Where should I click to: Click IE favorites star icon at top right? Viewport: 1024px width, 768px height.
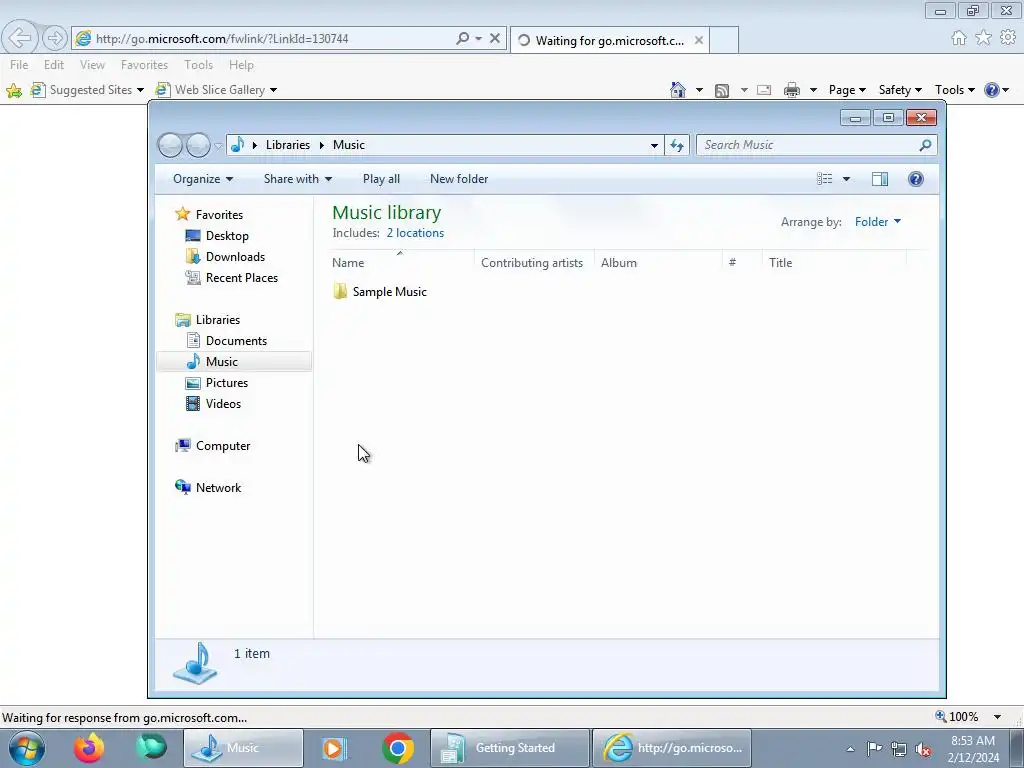(984, 38)
